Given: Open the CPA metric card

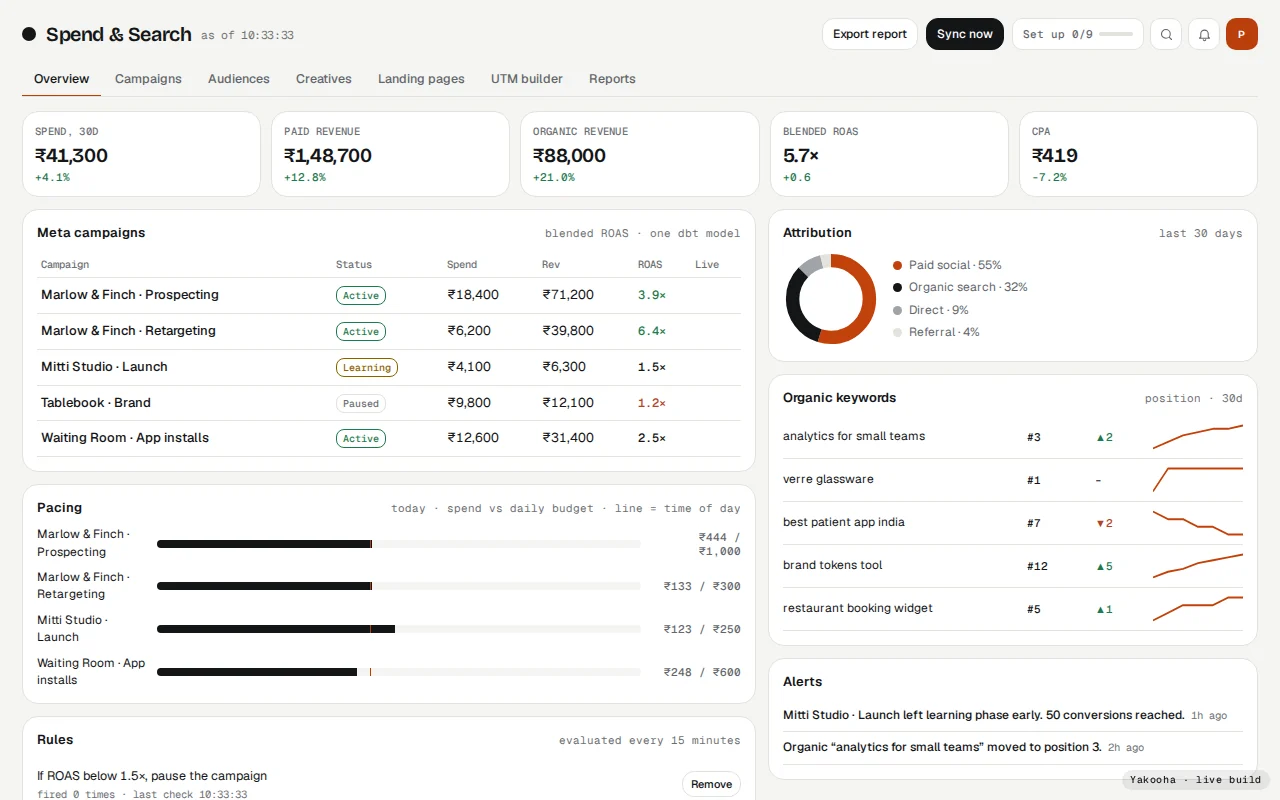Looking at the screenshot, I should tap(1138, 154).
